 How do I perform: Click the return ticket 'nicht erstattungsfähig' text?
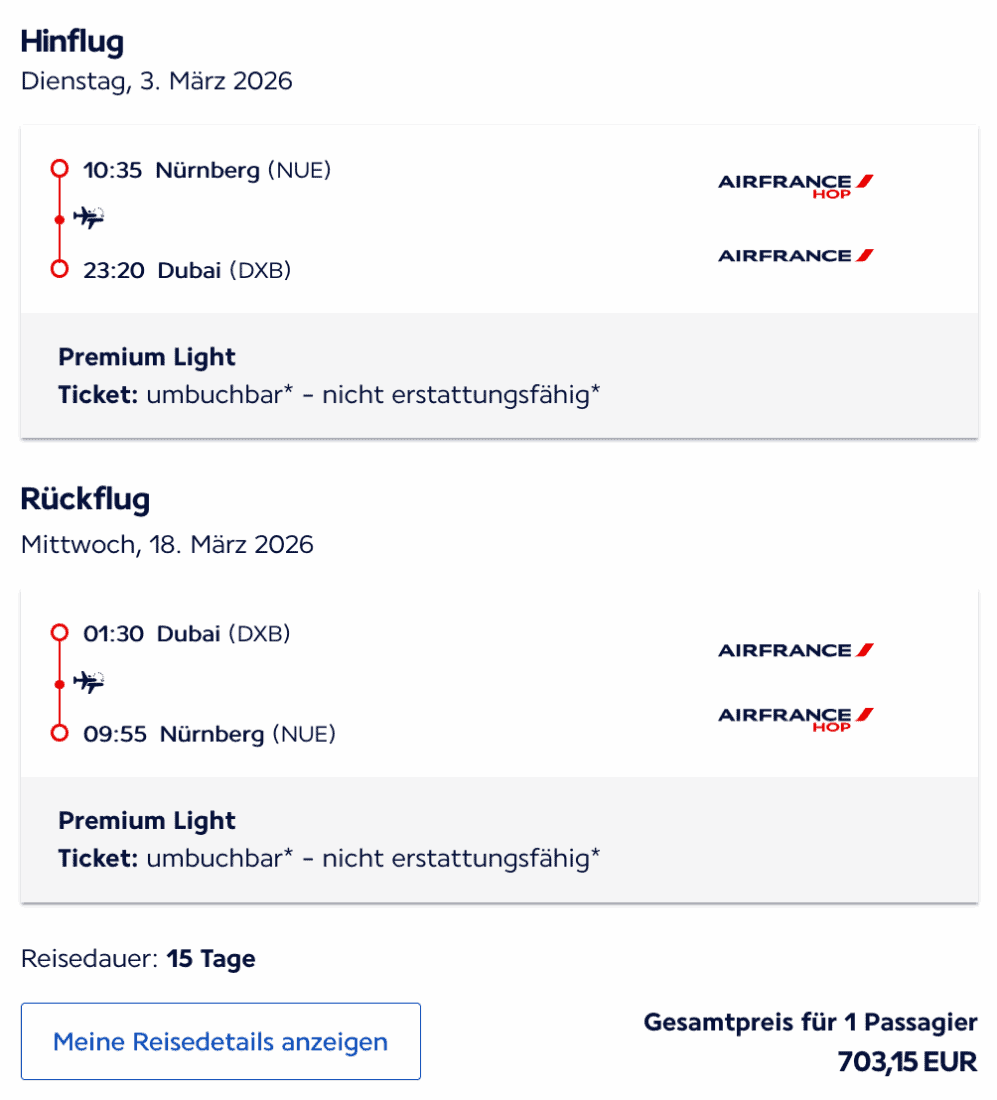460,859
